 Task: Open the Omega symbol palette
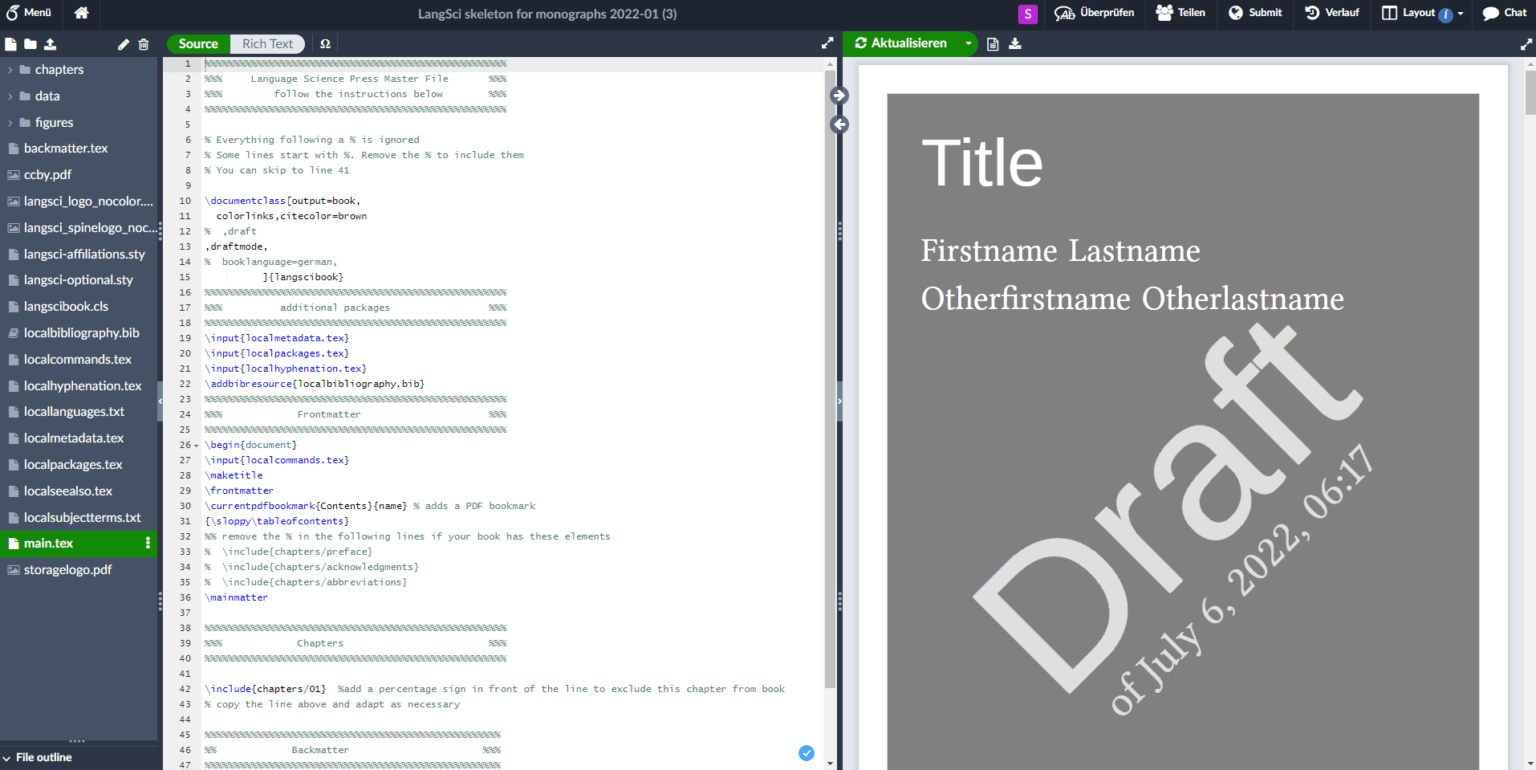325,44
